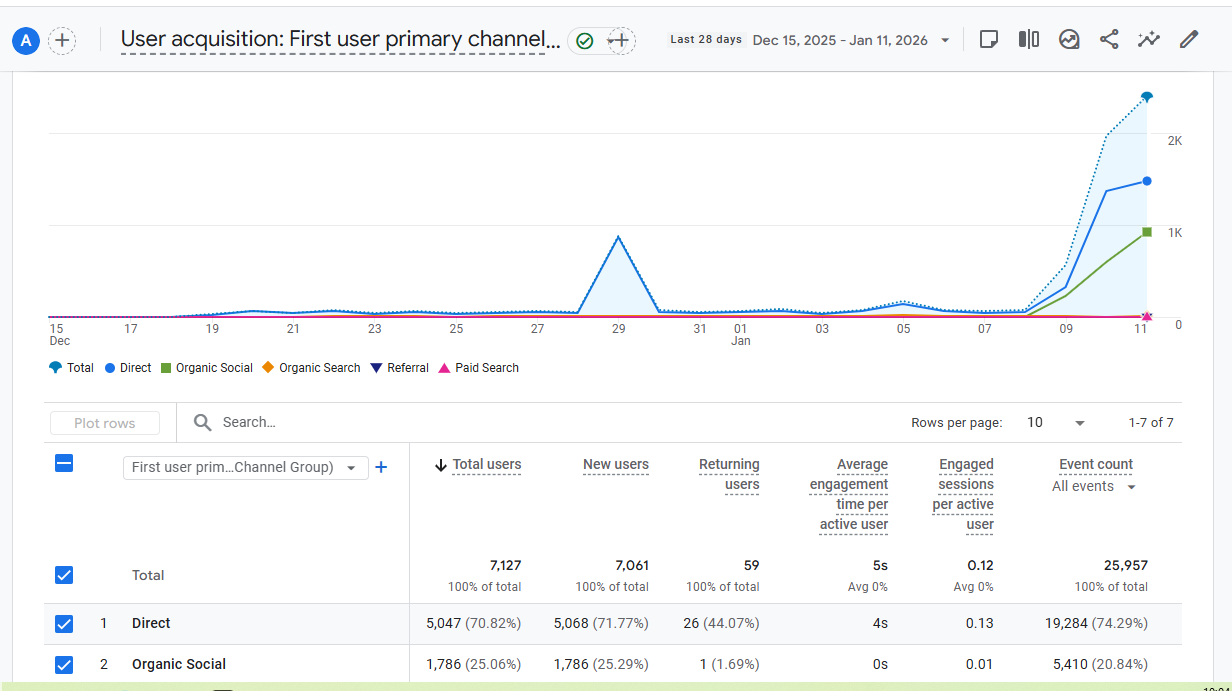Click the Plot rows button
1232x691 pixels.
click(104, 422)
